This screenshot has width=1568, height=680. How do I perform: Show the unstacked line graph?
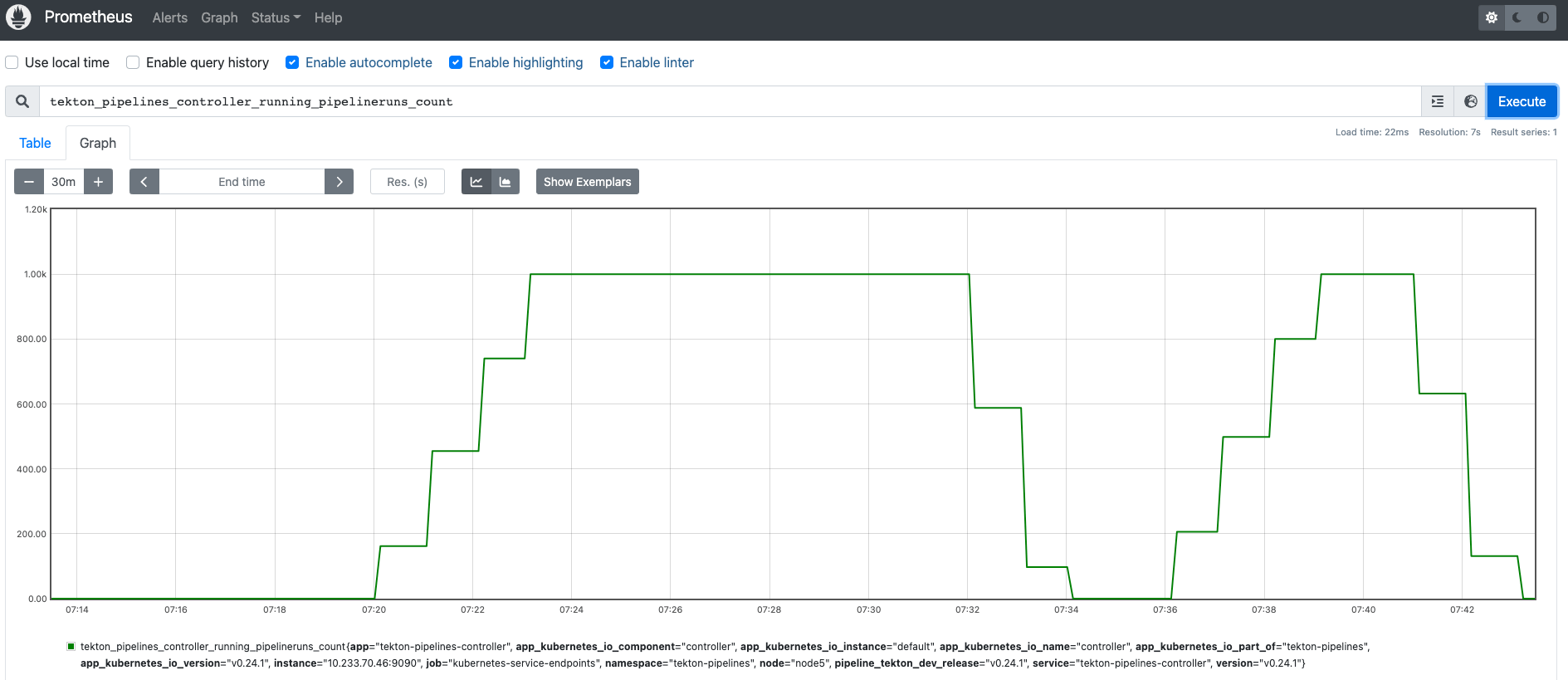pyautogui.click(x=476, y=182)
